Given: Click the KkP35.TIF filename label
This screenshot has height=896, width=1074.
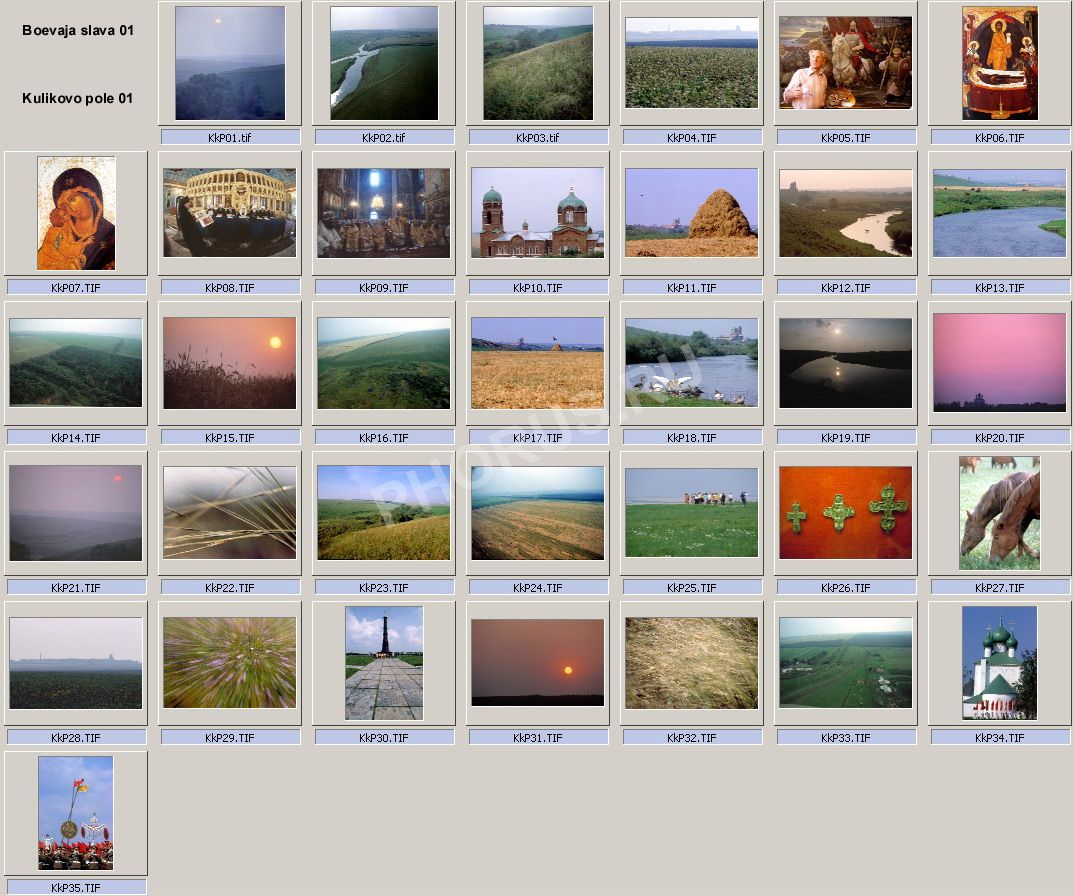Looking at the screenshot, I should click(76, 888).
